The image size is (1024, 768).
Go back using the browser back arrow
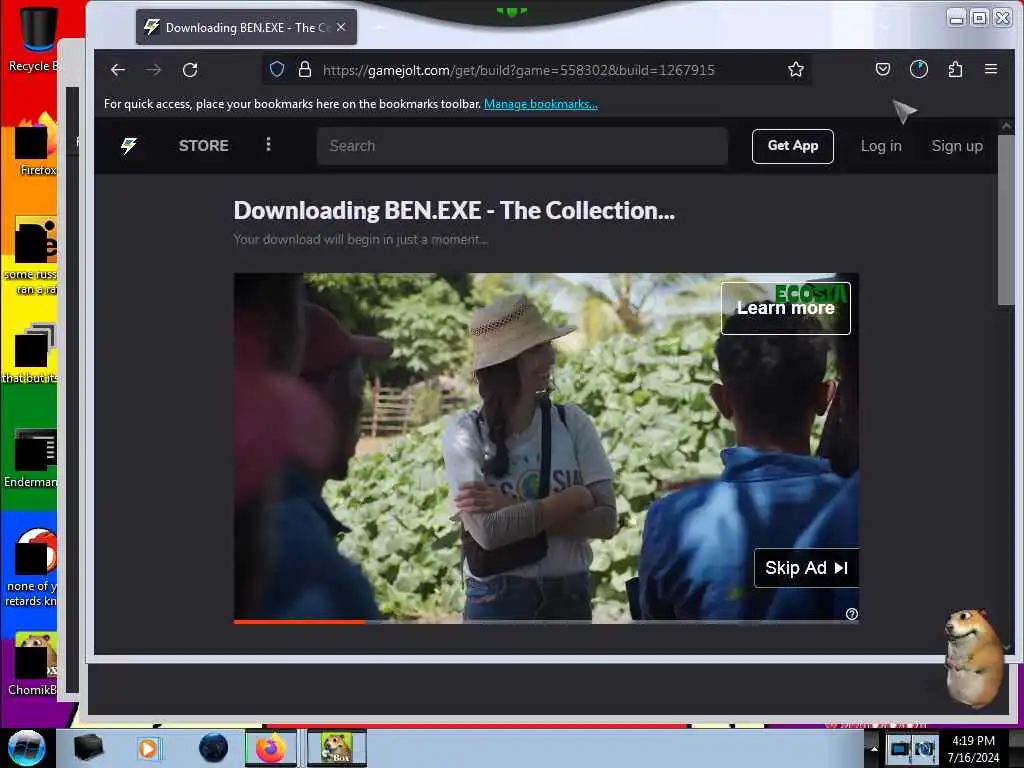point(118,70)
